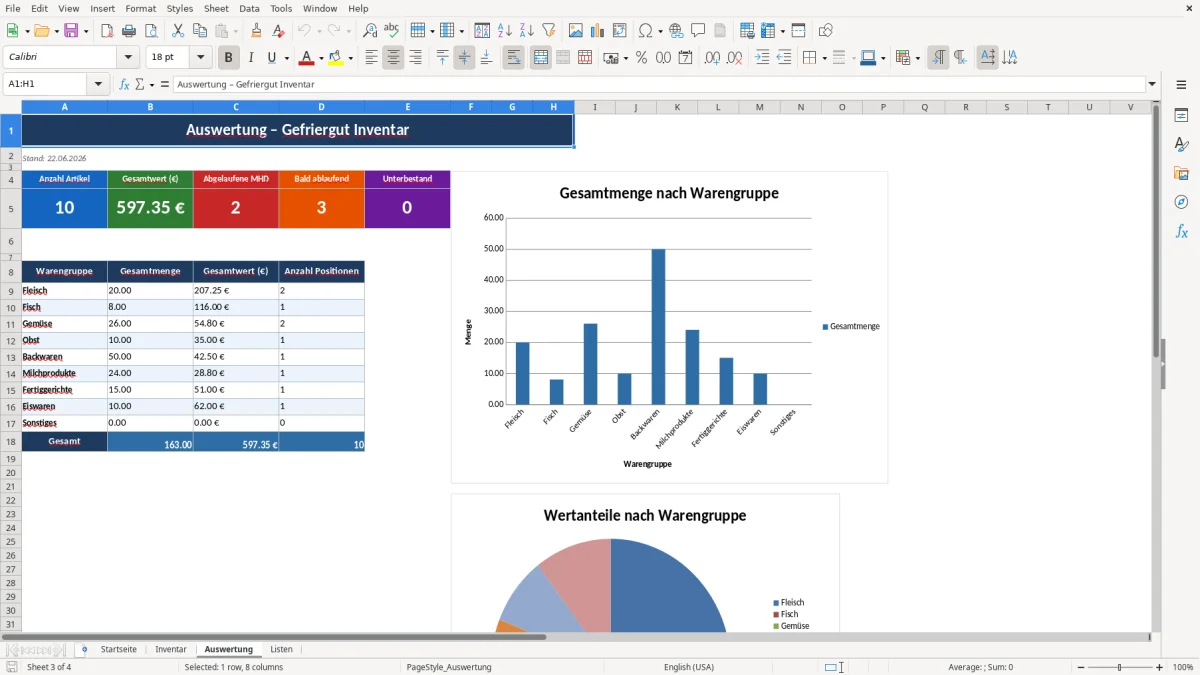Insert a special character
Screen dimensions: 1200x675
tap(645, 31)
